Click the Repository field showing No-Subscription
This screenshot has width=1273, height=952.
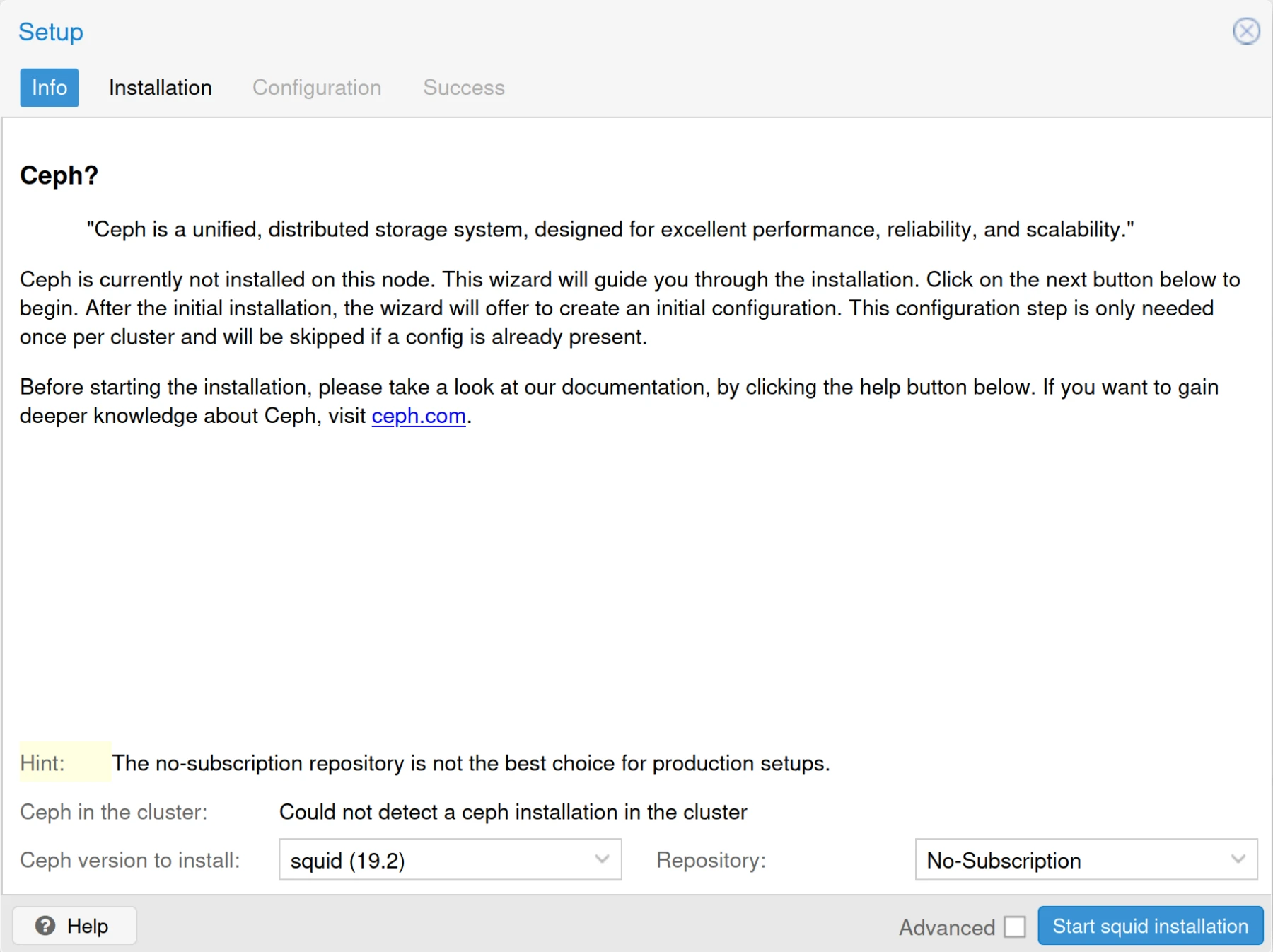pos(1086,860)
